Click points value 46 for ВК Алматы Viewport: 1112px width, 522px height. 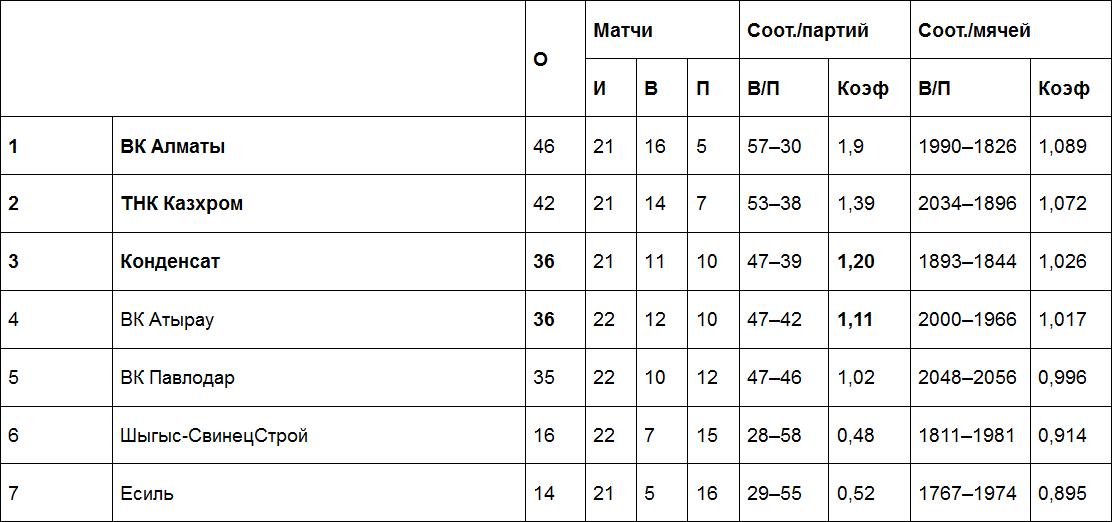[544, 146]
